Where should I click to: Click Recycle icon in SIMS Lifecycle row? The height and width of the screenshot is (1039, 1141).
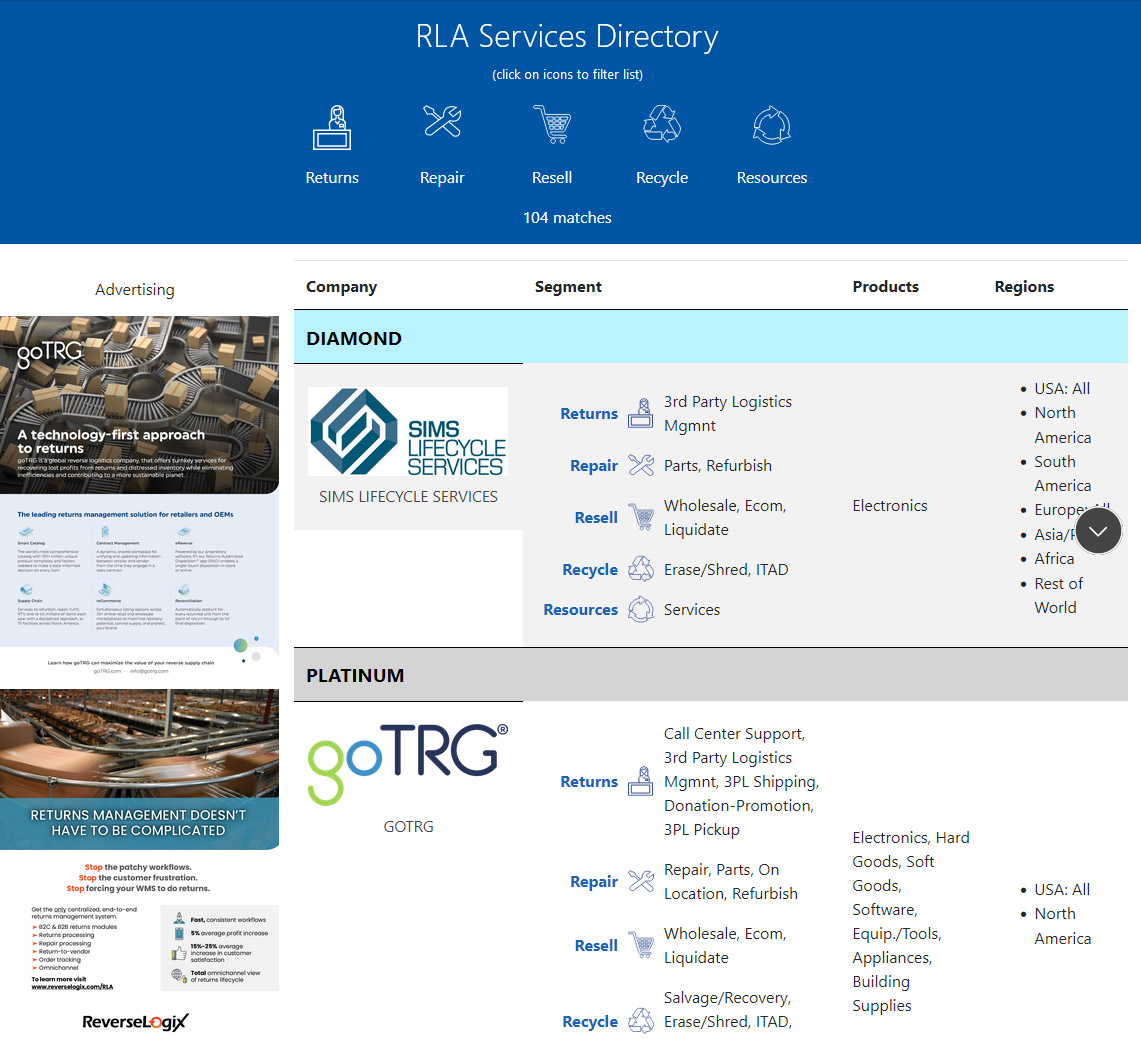[x=640, y=569]
